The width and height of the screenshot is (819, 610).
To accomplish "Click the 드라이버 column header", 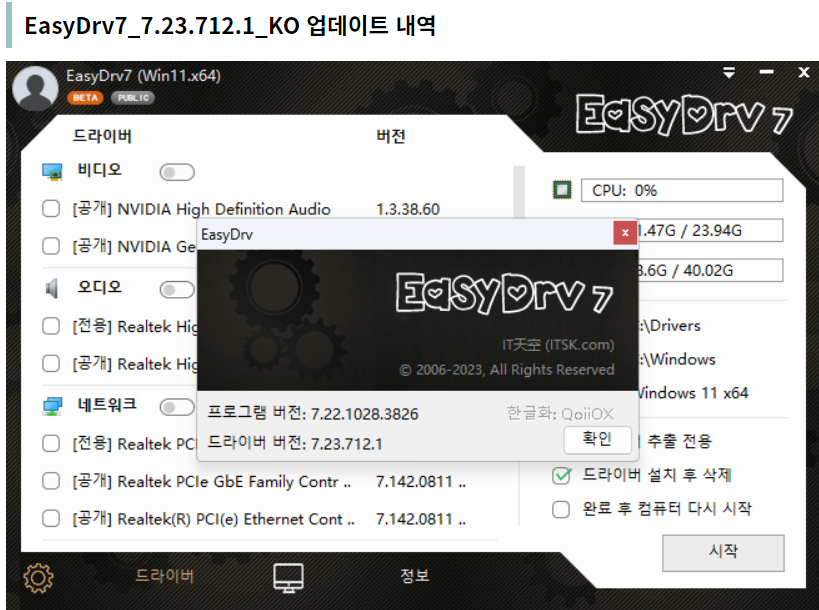I will tap(102, 136).
